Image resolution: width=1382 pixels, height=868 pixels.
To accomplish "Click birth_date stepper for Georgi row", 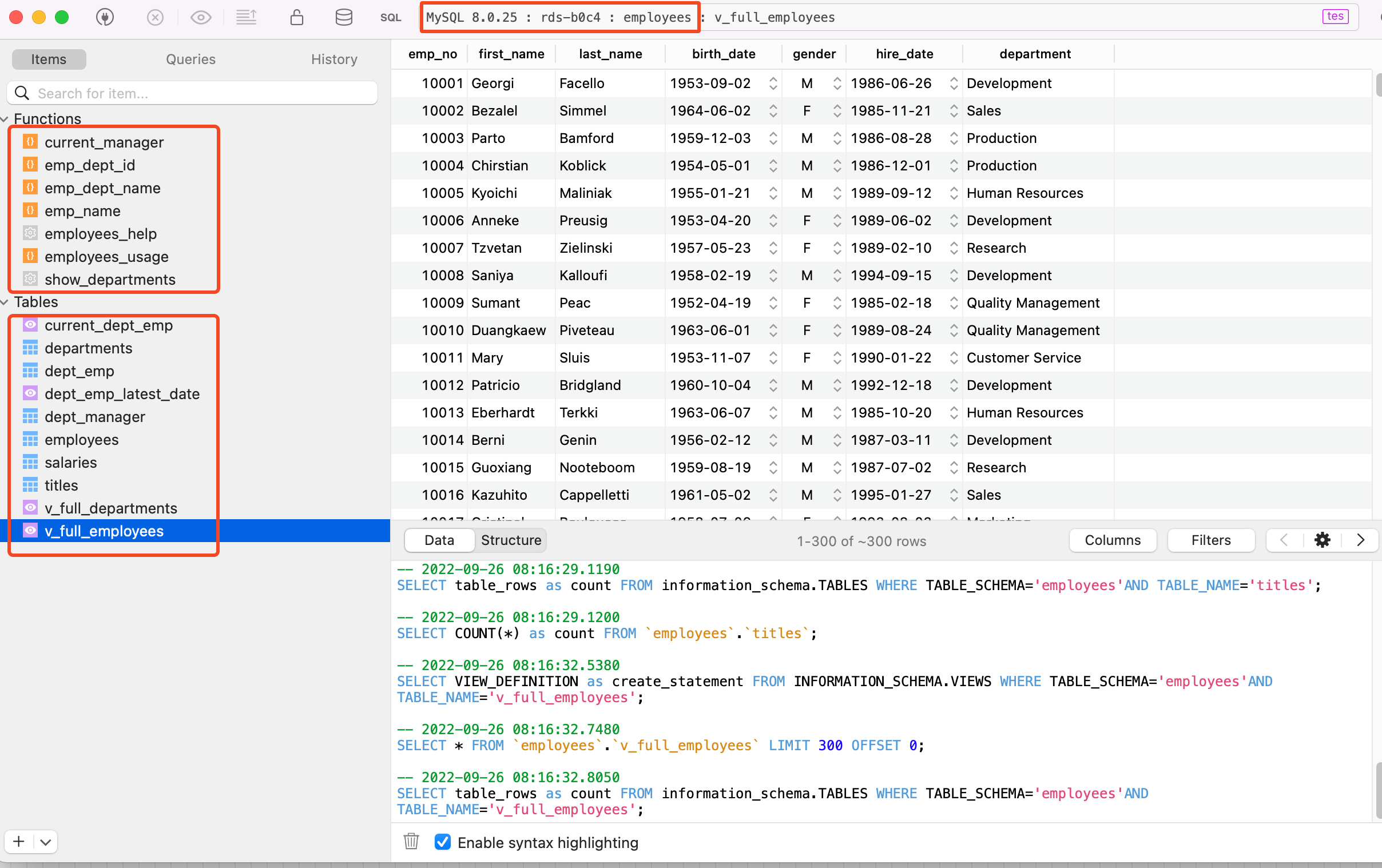I will point(773,83).
